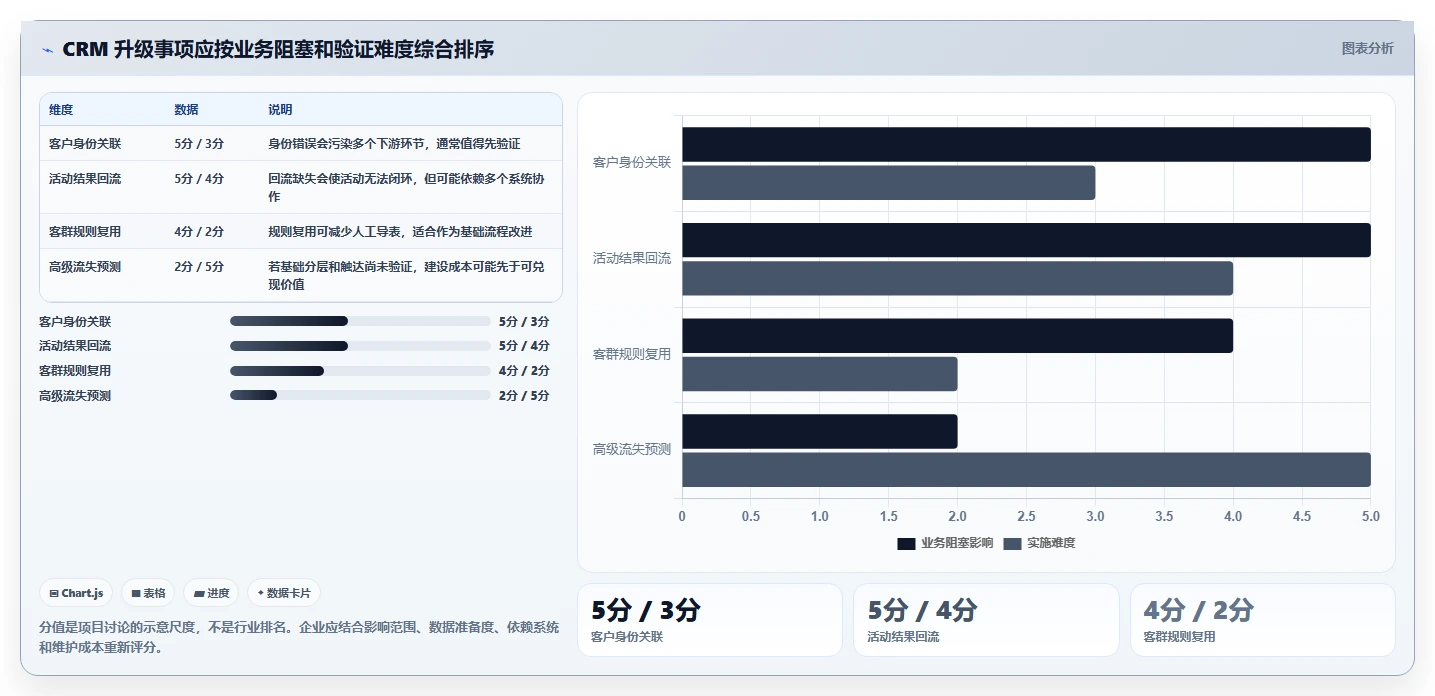Click the 客群规则复用 progress bar
The width and height of the screenshot is (1435, 696).
360,371
